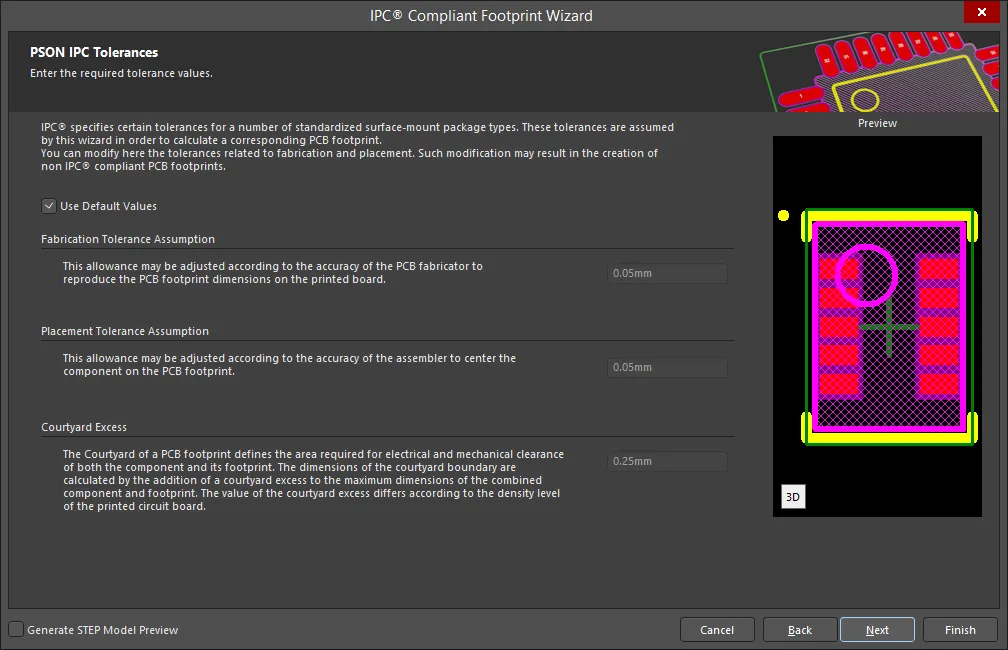Image resolution: width=1008 pixels, height=650 pixels.
Task: Proceed with the Next button
Action: click(x=877, y=630)
